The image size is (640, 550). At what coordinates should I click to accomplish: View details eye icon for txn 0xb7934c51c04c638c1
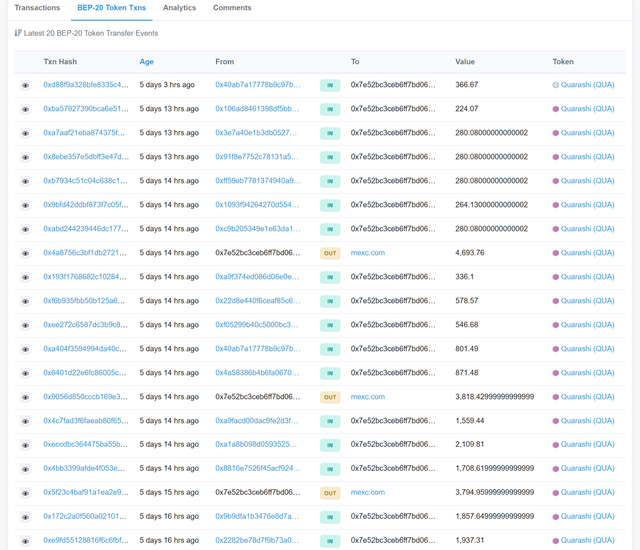pyautogui.click(x=25, y=181)
